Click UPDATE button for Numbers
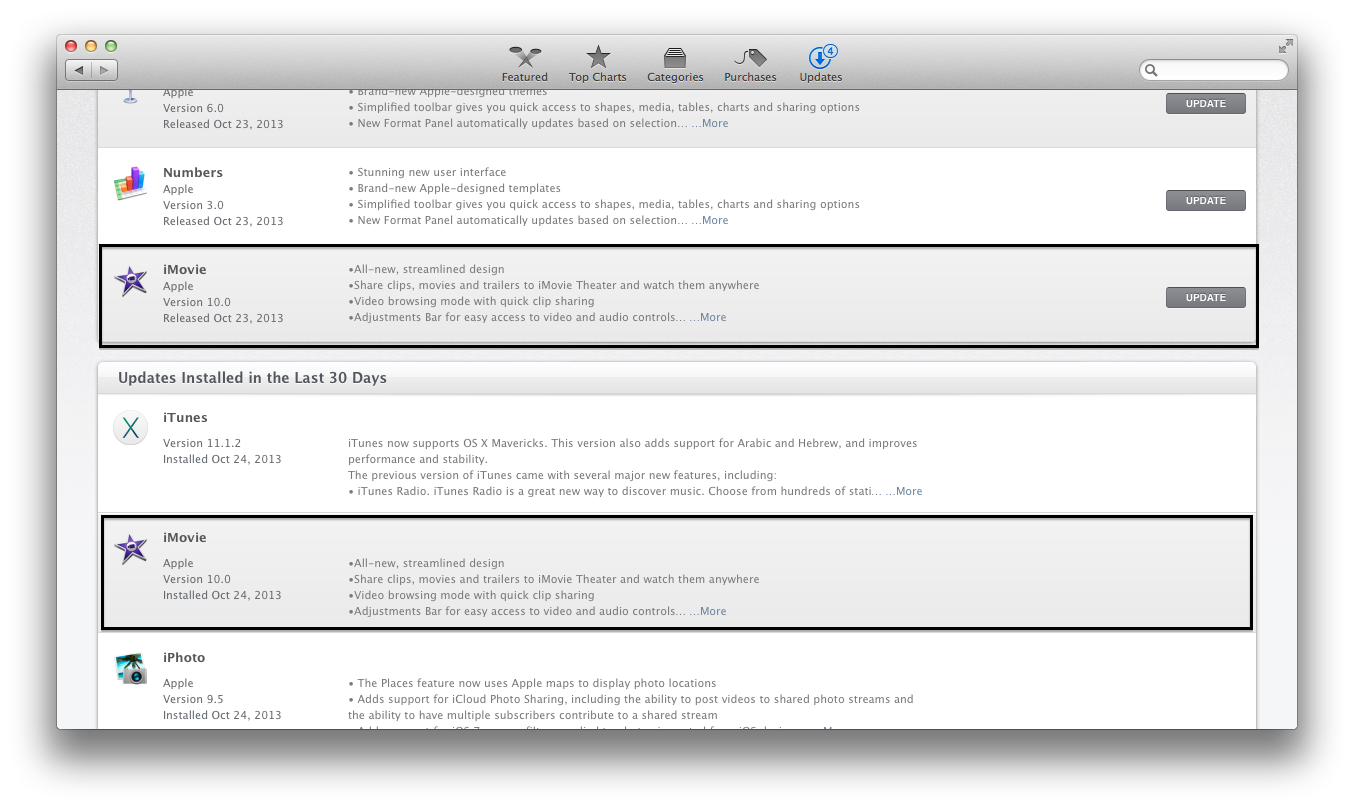 point(1205,200)
